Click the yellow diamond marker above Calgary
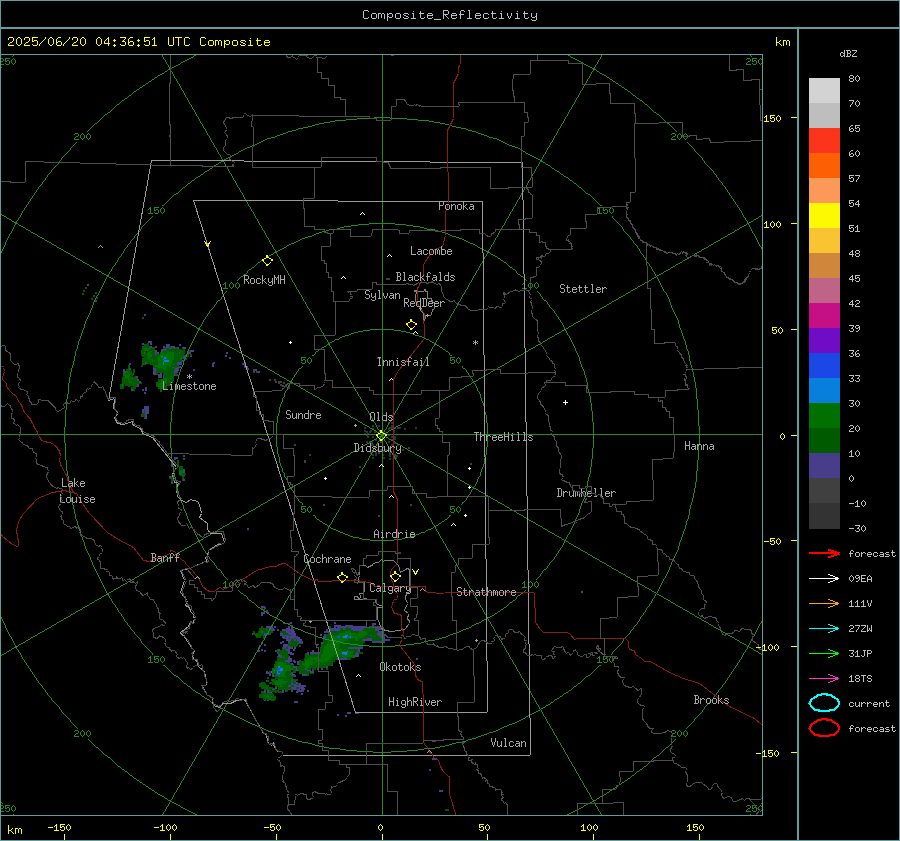Screen dimensions: 900x841 pyautogui.click(x=395, y=576)
